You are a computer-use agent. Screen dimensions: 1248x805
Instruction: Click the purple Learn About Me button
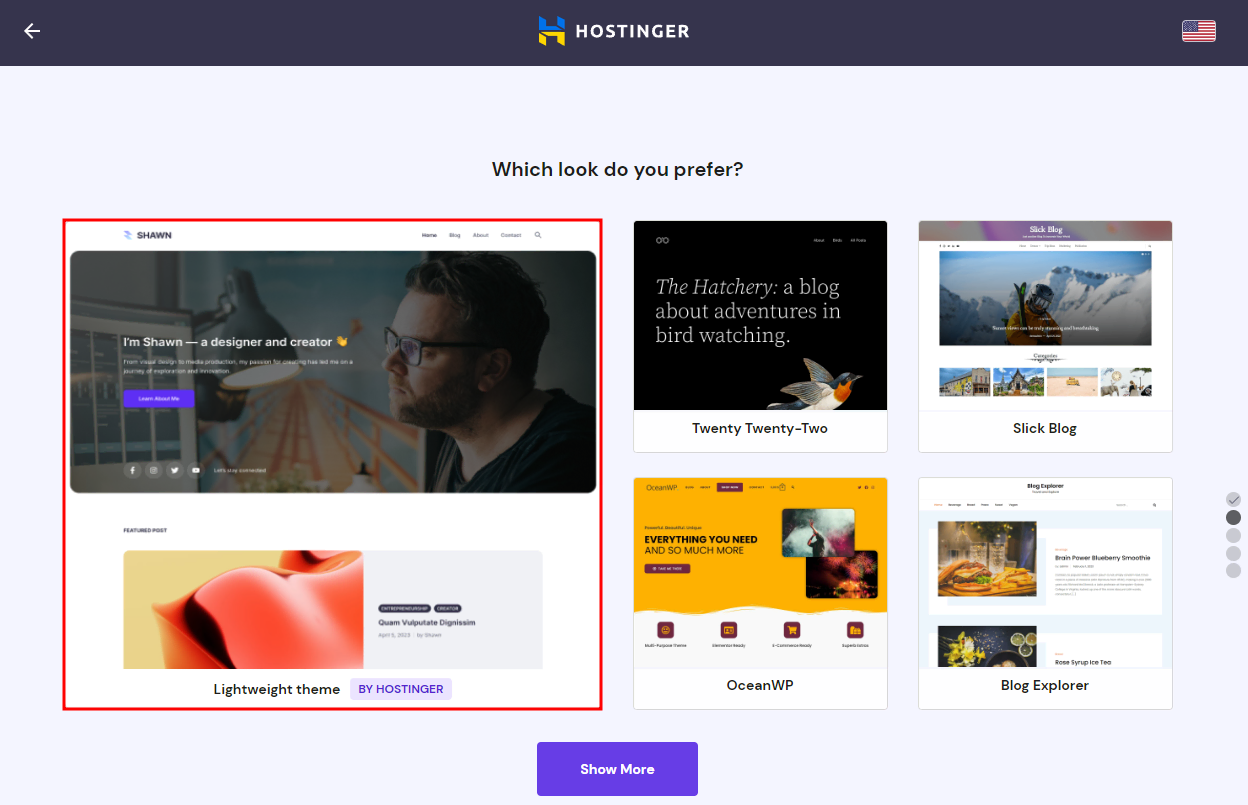coord(158,398)
